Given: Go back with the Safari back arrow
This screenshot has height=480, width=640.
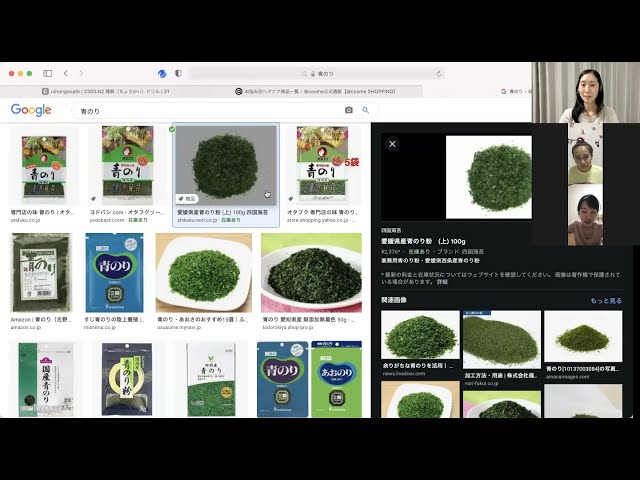Looking at the screenshot, I should tap(66, 73).
